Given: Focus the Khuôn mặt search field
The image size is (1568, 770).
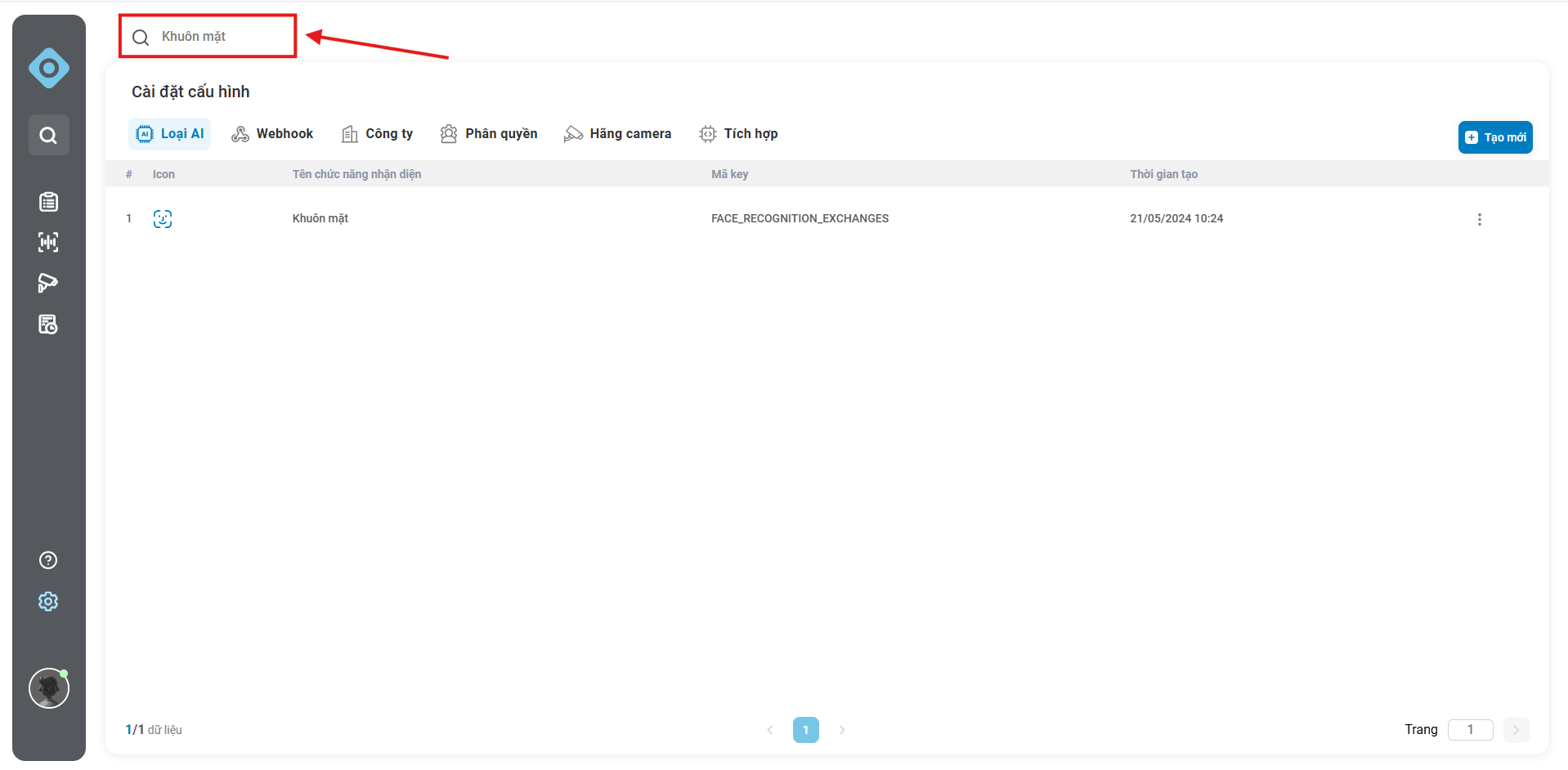Looking at the screenshot, I should point(208,36).
